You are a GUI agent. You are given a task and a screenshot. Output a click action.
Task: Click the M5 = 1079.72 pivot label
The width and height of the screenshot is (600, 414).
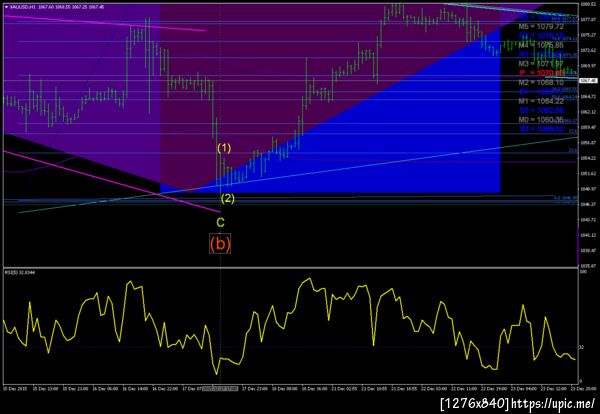pos(541,26)
